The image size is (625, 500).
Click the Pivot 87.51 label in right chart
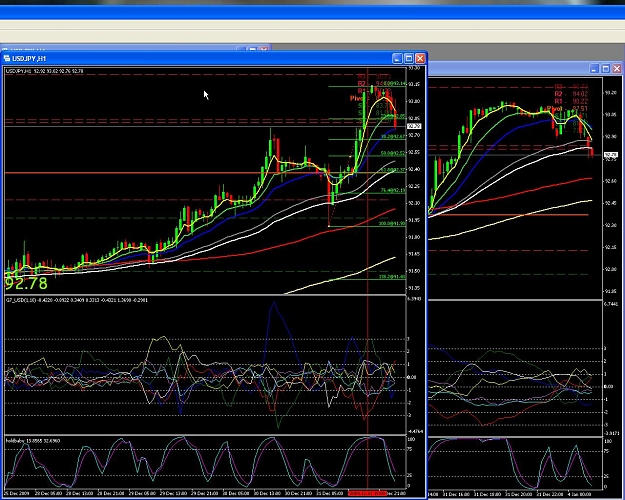coord(568,108)
